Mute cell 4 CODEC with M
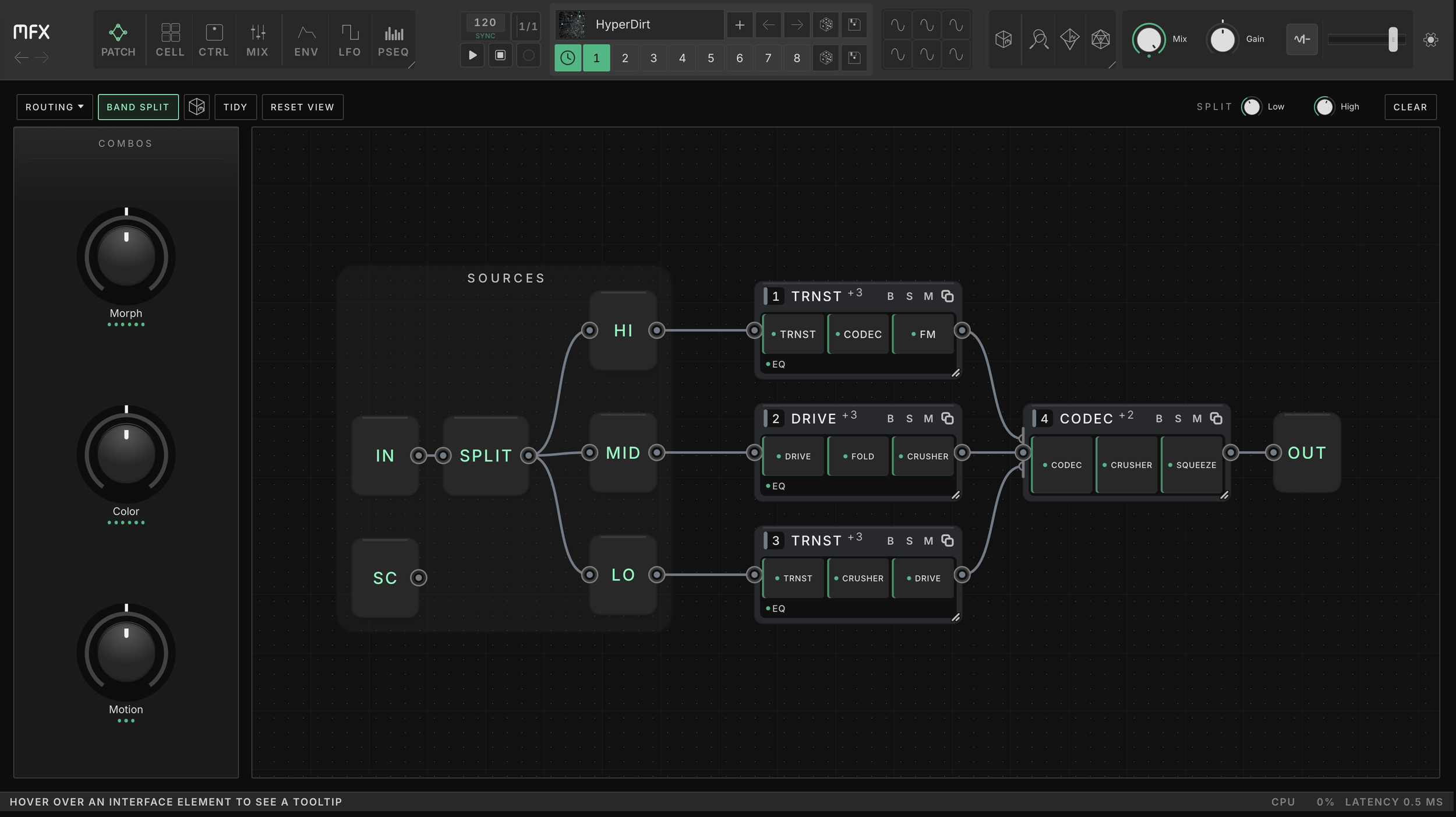Screen dimensions: 1456x817 click(x=1197, y=418)
